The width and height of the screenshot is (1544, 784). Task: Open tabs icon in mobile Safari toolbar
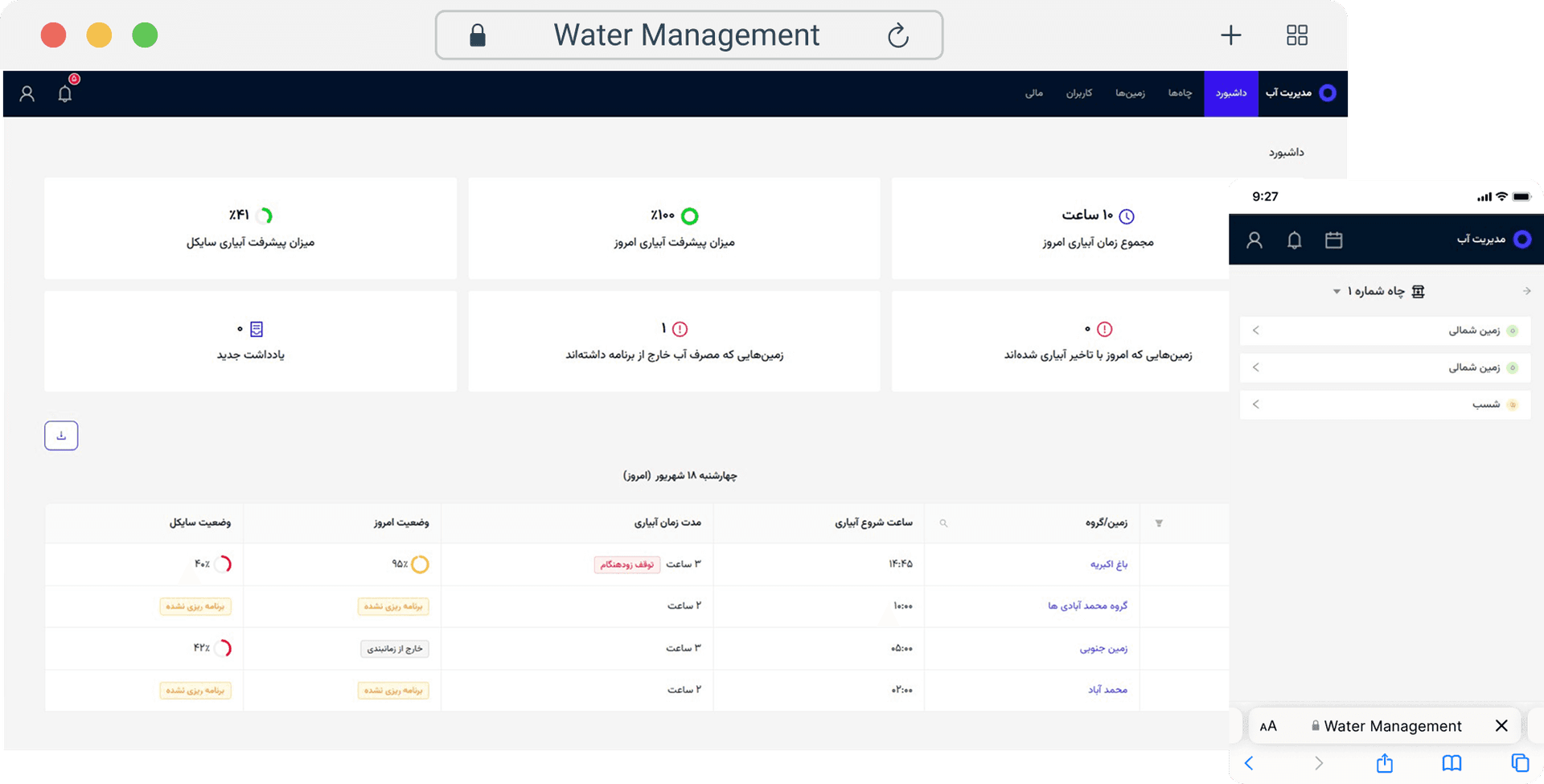click(x=1520, y=762)
